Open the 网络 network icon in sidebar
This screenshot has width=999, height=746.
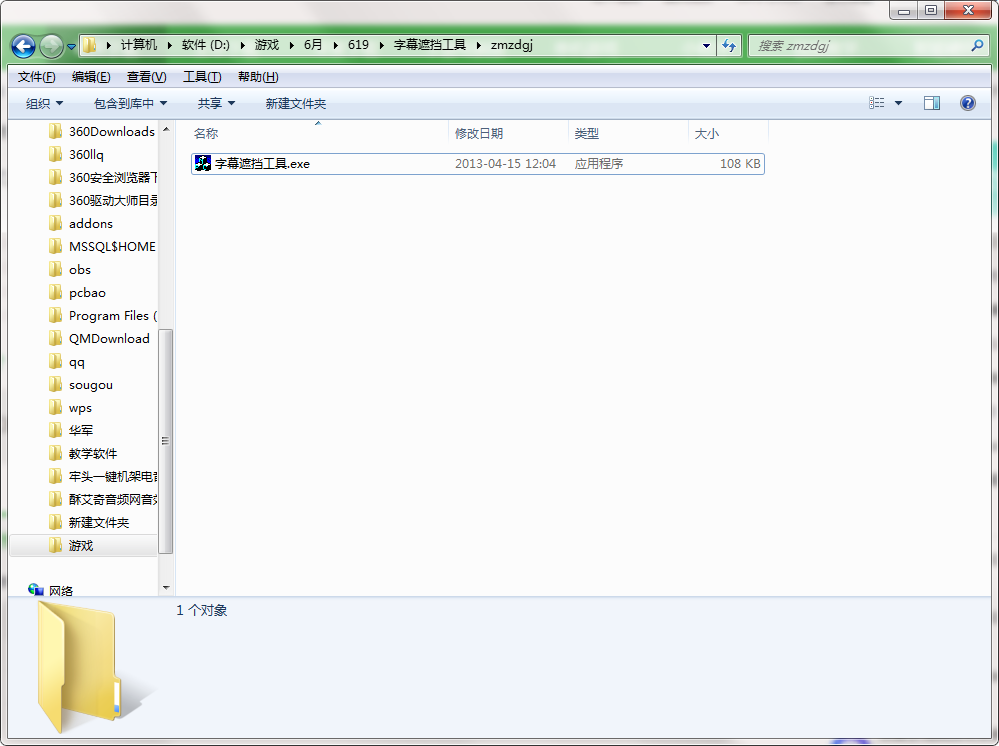(x=36, y=590)
